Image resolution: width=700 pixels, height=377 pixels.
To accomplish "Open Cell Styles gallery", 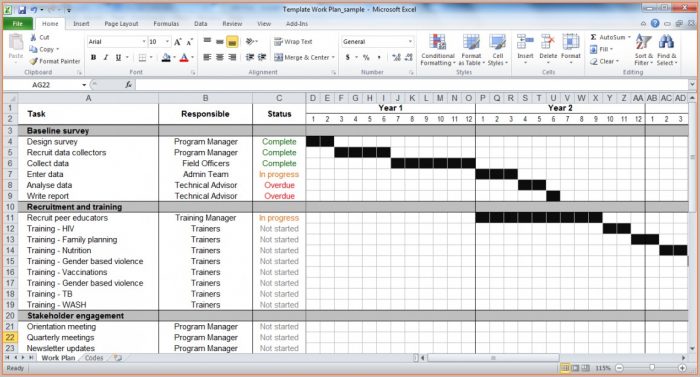I will 497,50.
